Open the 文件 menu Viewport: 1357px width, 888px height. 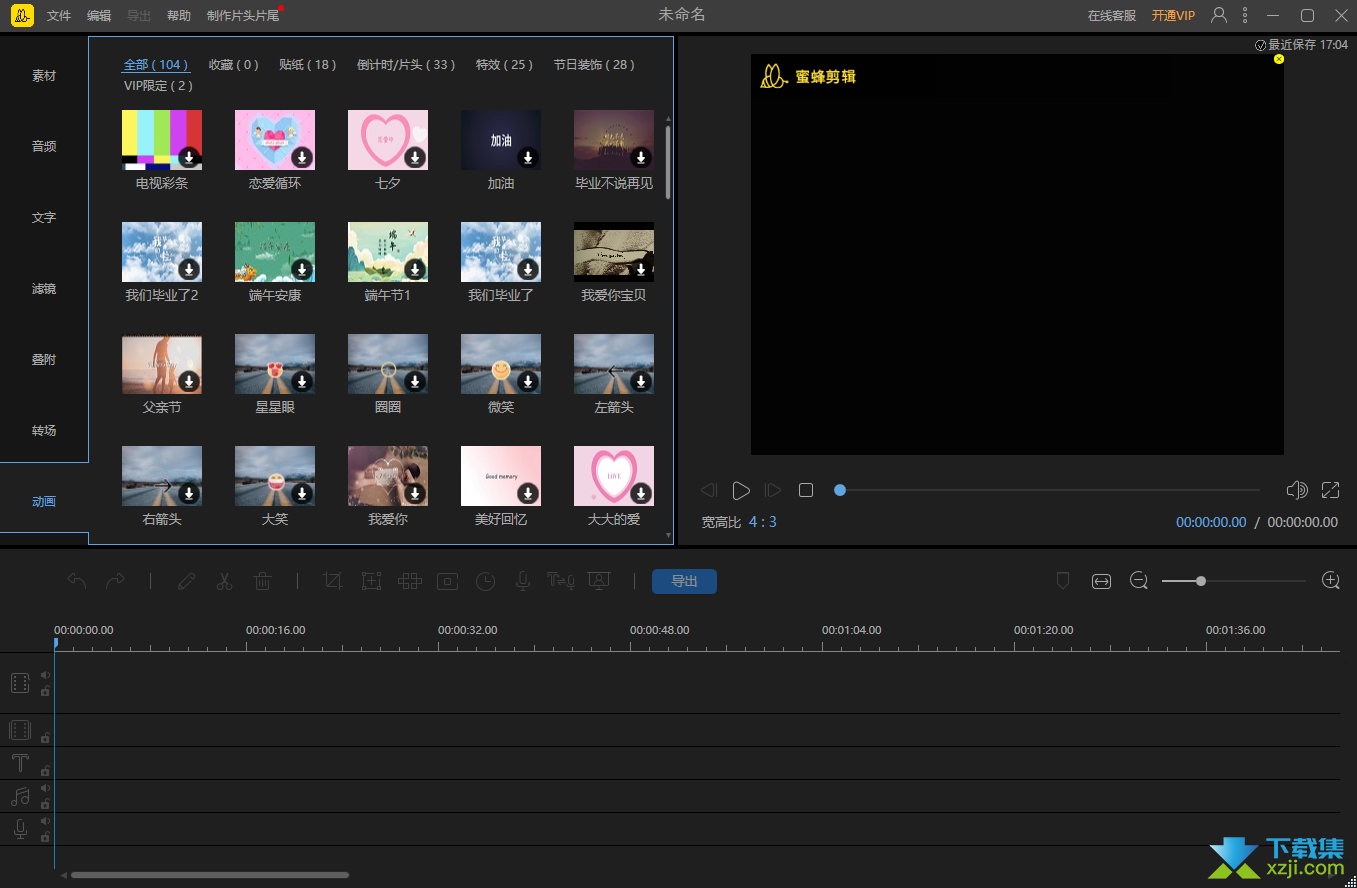click(59, 16)
